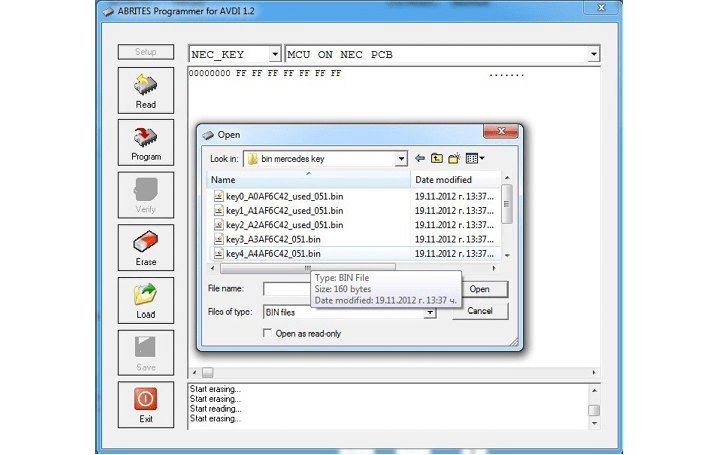The height and width of the screenshot is (455, 719).
Task: Create a new folder in dialog
Action: point(454,158)
